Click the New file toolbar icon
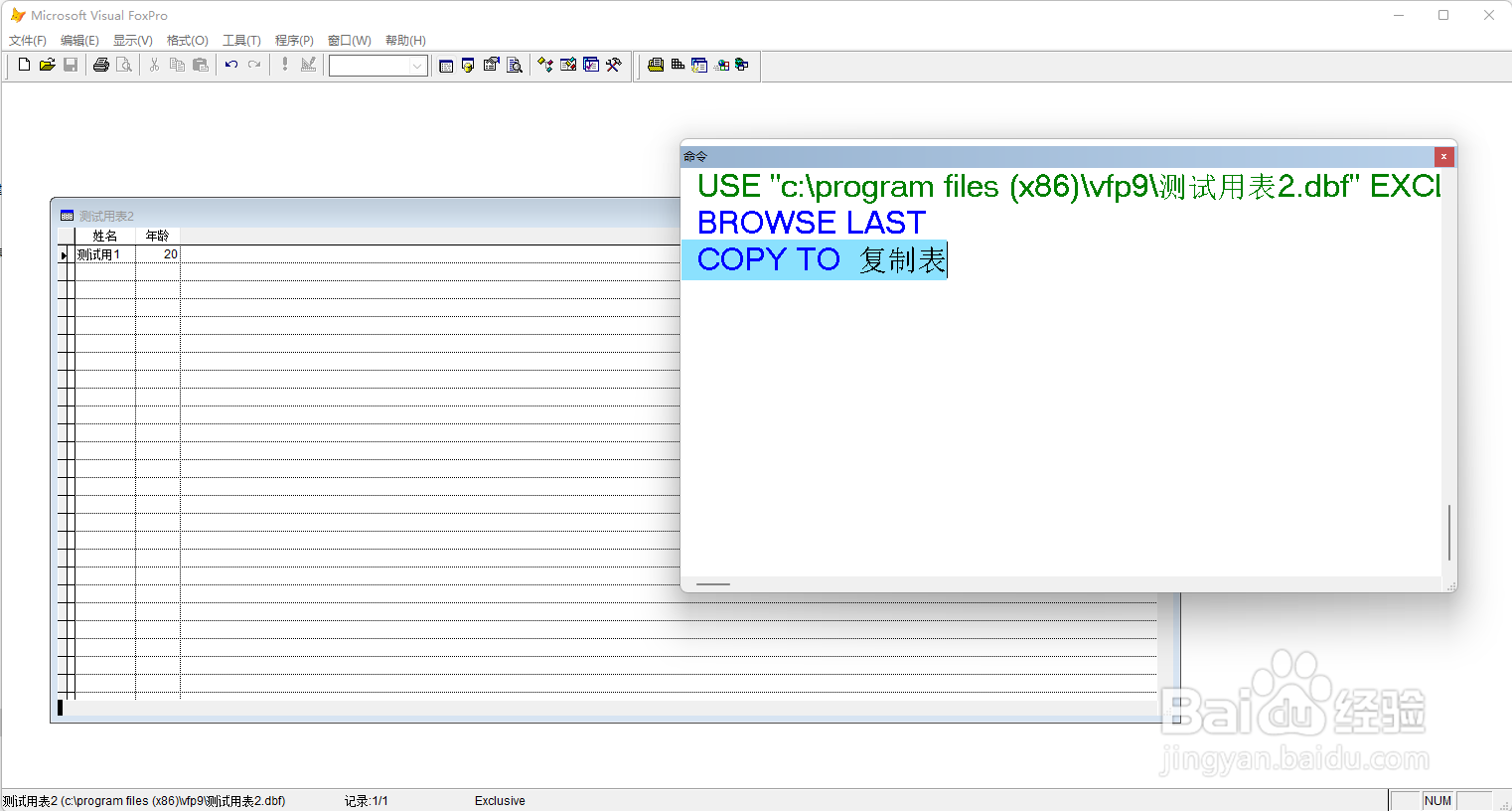 tap(24, 65)
